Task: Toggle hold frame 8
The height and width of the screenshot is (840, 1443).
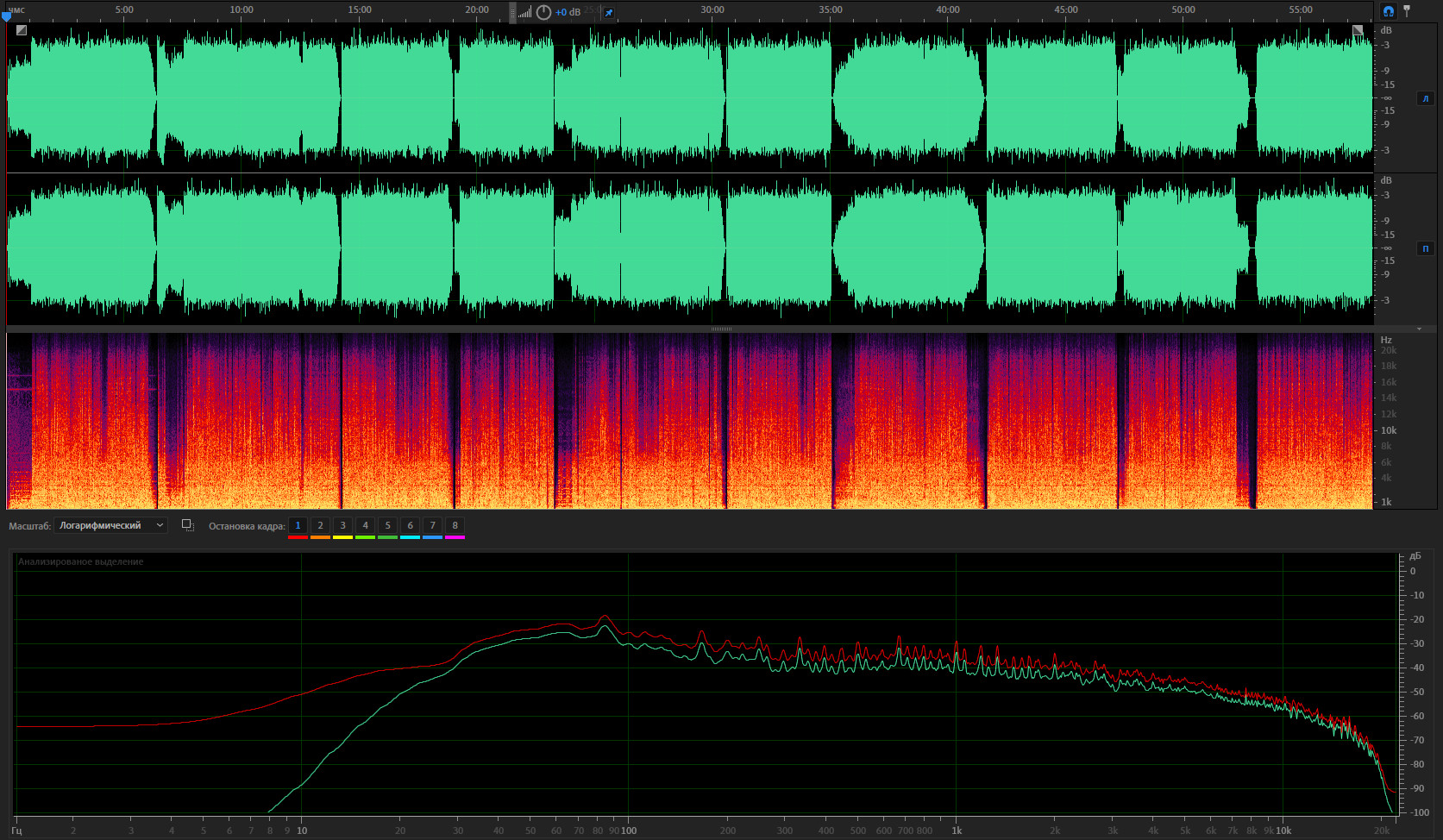Action: click(455, 525)
